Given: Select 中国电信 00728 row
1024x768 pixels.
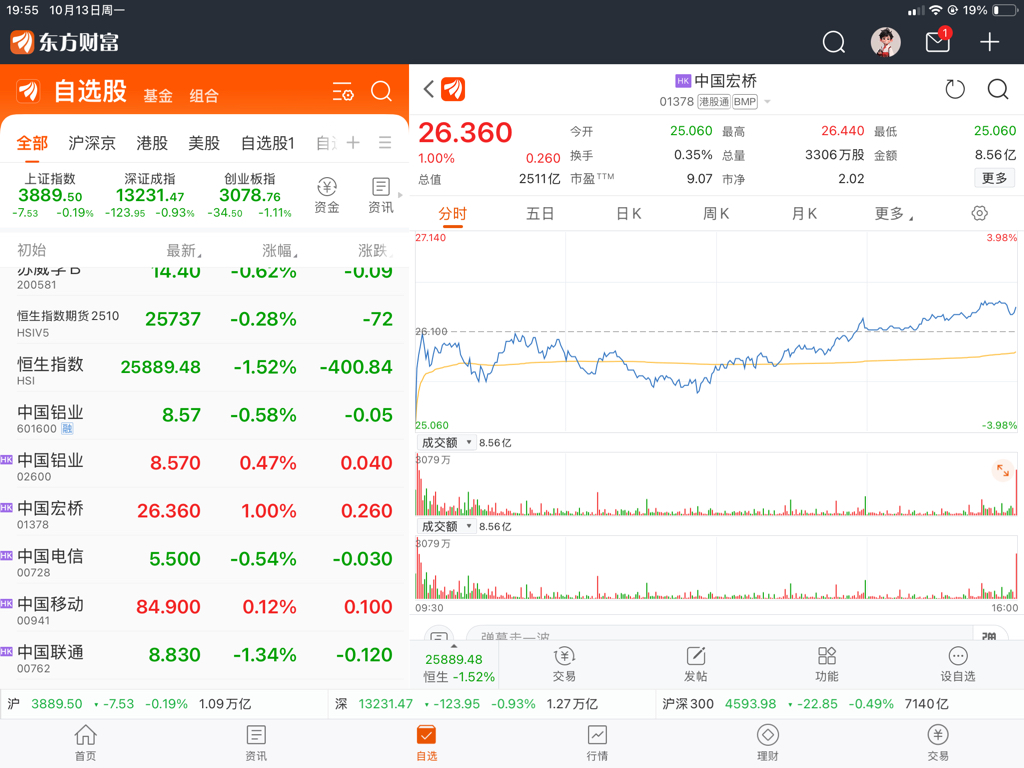Looking at the screenshot, I should click(x=204, y=560).
